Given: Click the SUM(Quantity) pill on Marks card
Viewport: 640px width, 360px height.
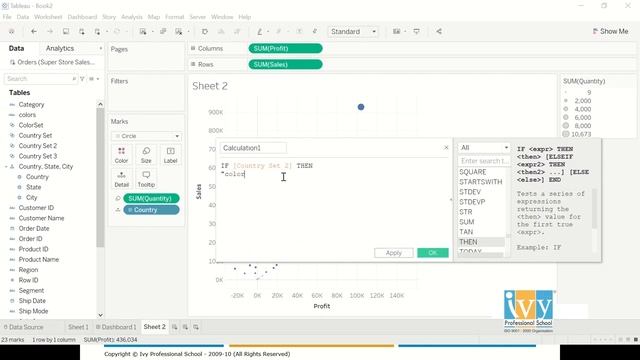Looking at the screenshot, I should (151, 198).
